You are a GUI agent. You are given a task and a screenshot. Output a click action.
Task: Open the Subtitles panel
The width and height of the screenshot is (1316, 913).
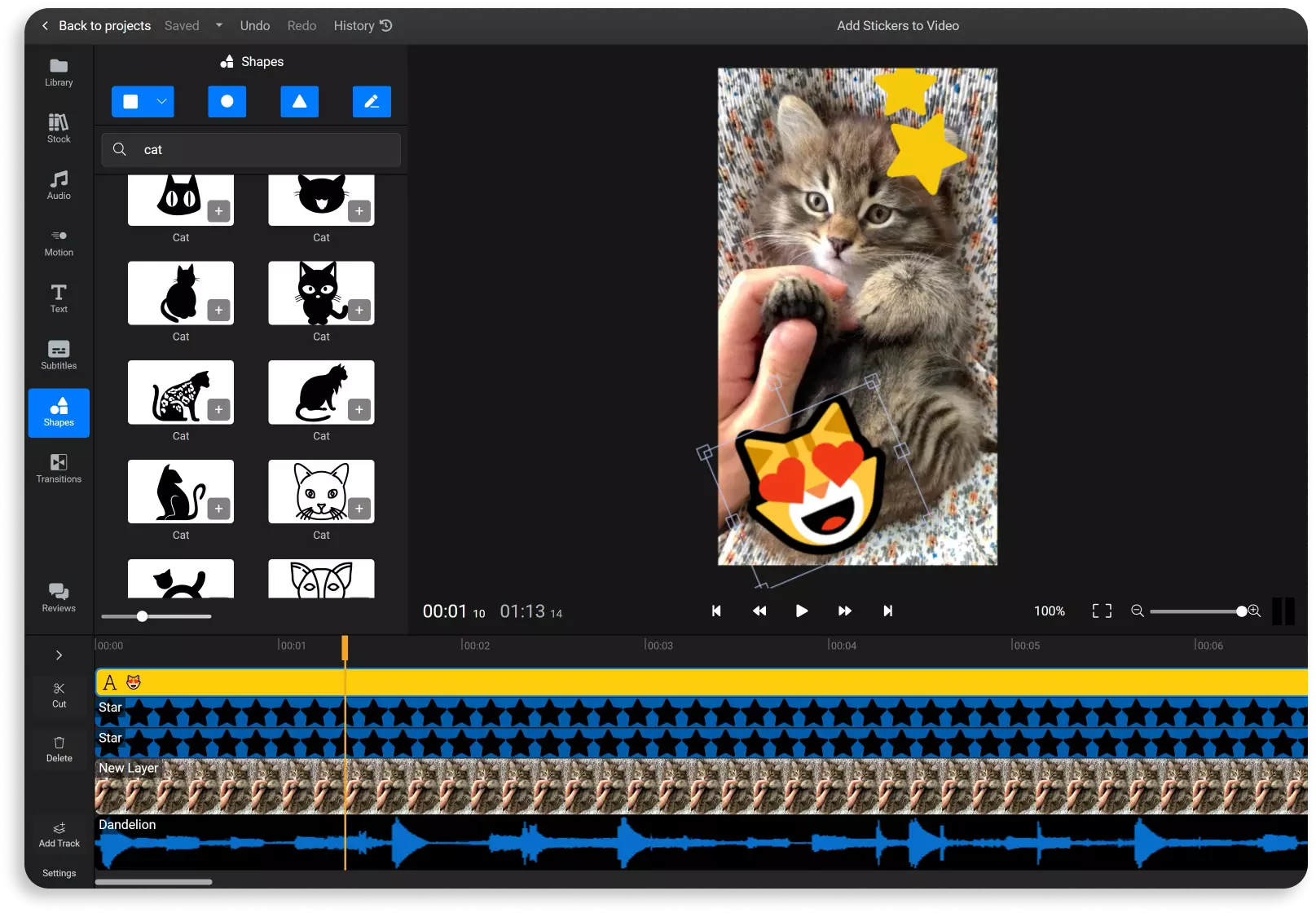pos(58,355)
